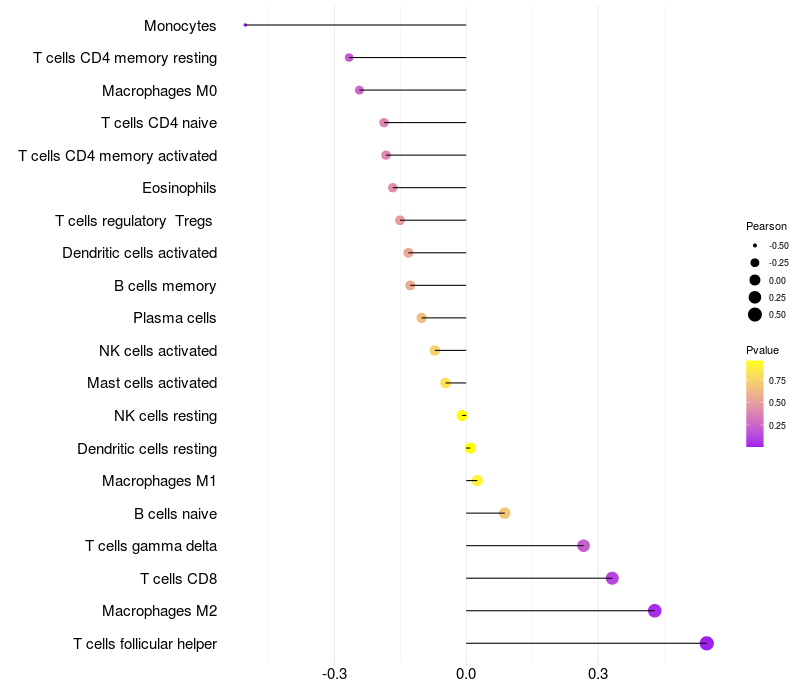Click the small Monocytes data point
The image size is (800, 700).
tap(245, 25)
